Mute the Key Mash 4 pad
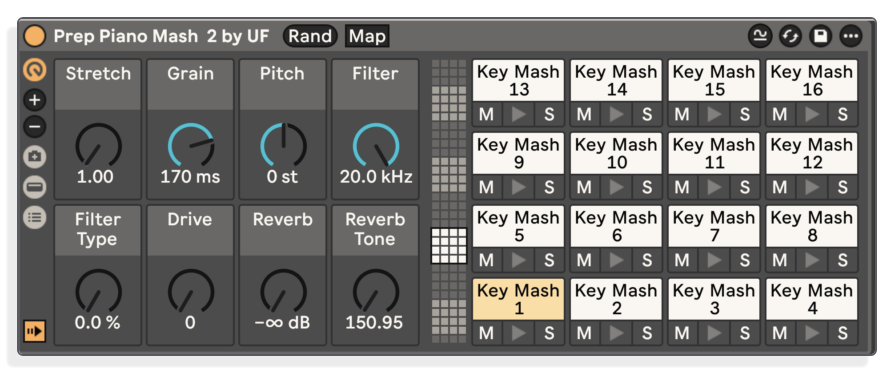The height and width of the screenshot is (373, 894). click(780, 333)
